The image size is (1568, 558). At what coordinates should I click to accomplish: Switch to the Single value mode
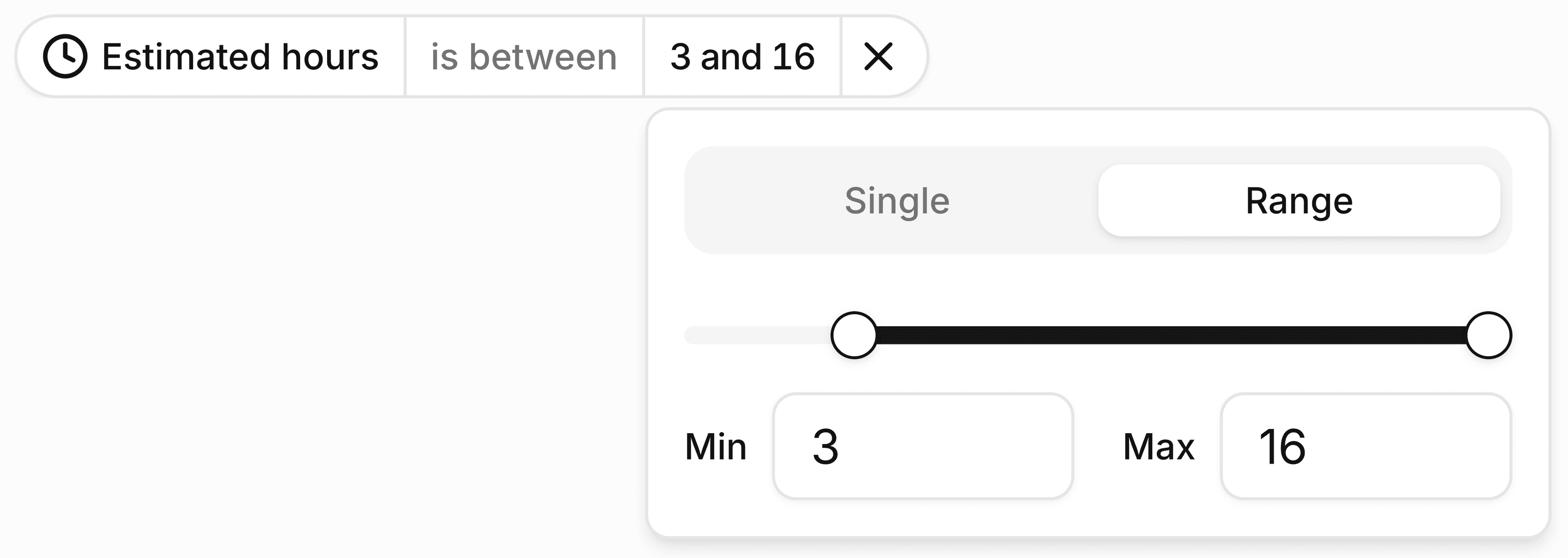pos(896,201)
